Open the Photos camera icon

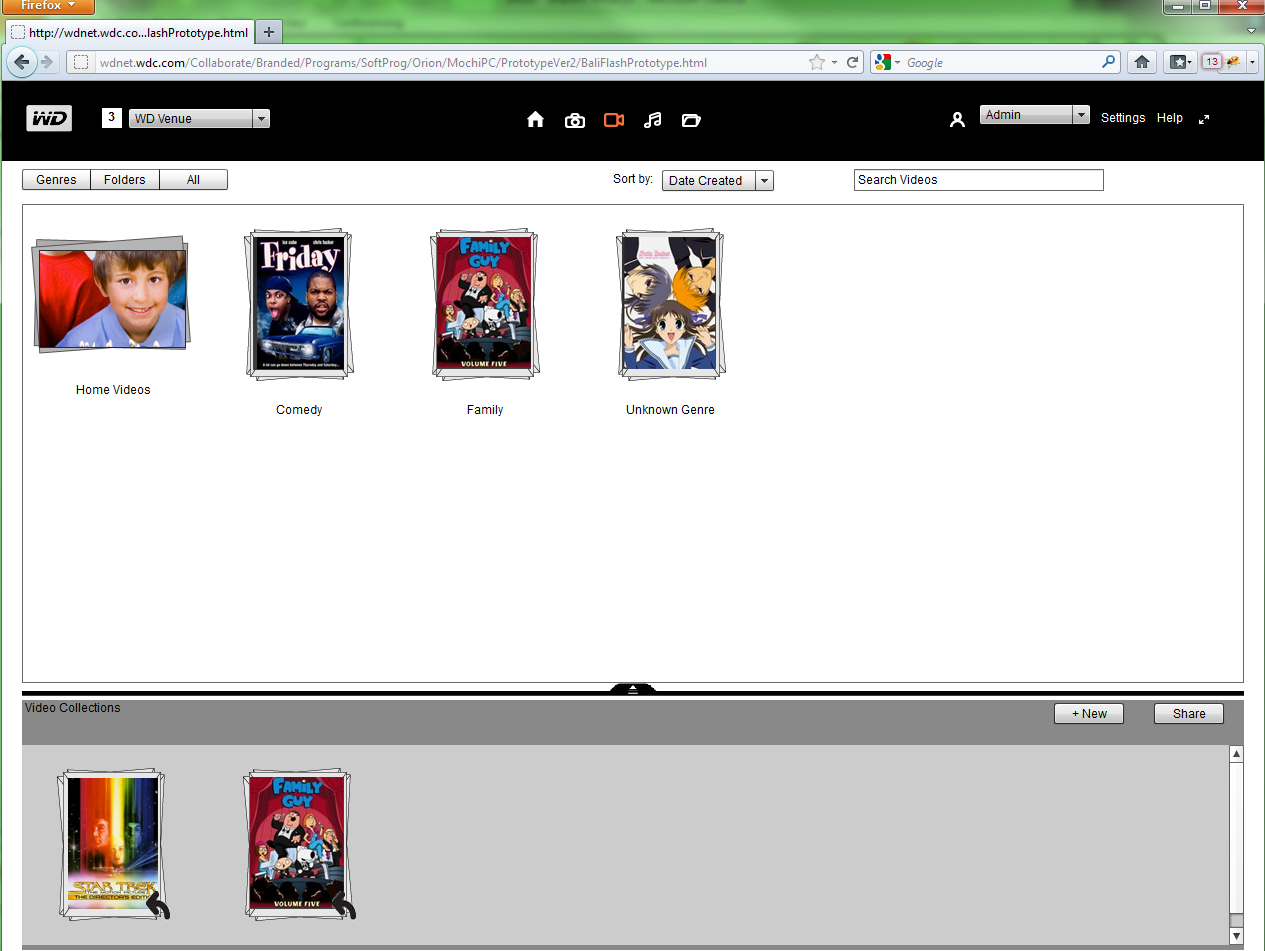(x=575, y=120)
